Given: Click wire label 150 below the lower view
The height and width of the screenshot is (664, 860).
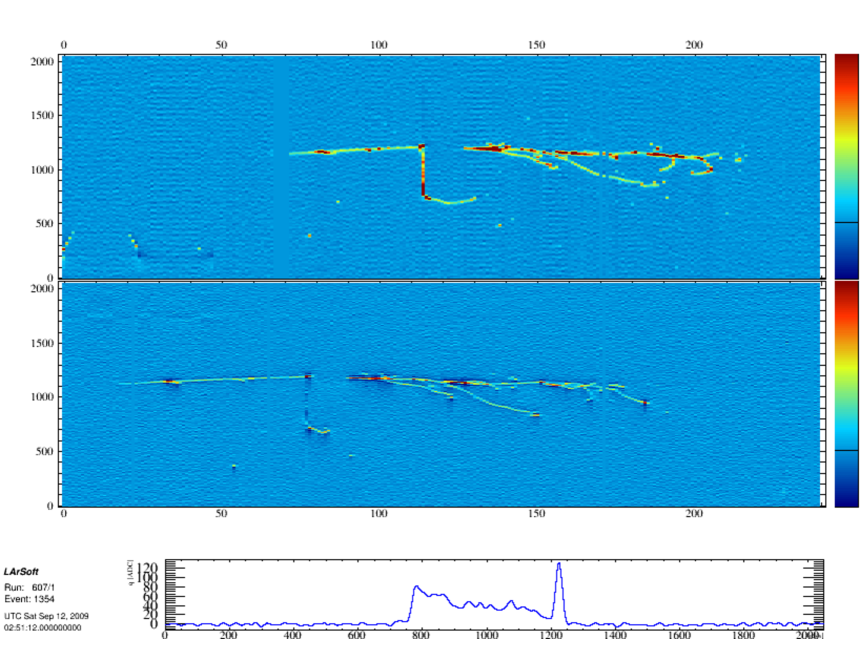Looking at the screenshot, I should (x=536, y=514).
